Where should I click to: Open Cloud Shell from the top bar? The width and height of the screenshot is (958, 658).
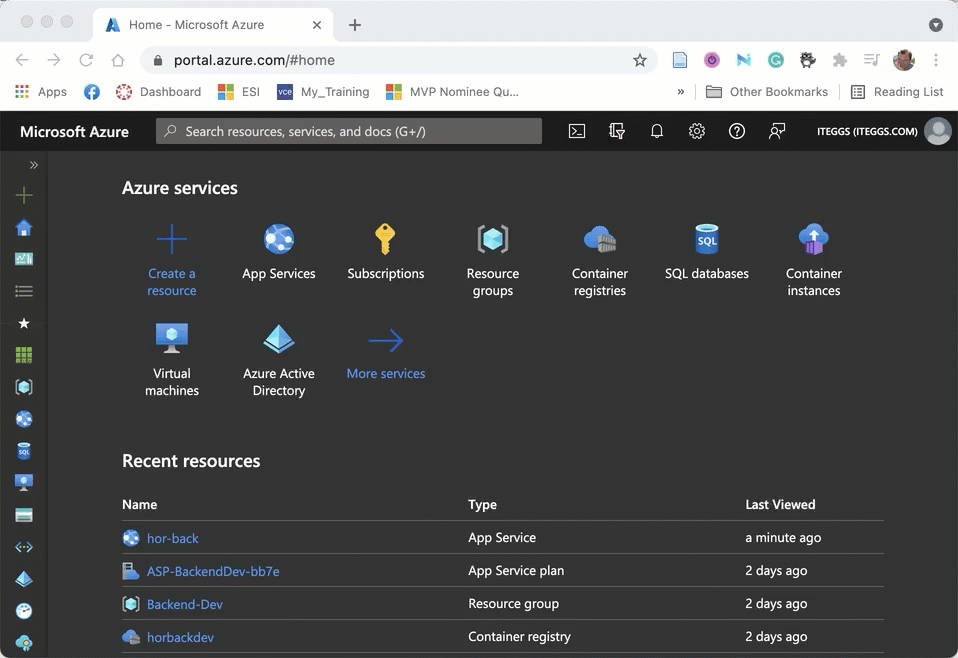pos(577,131)
